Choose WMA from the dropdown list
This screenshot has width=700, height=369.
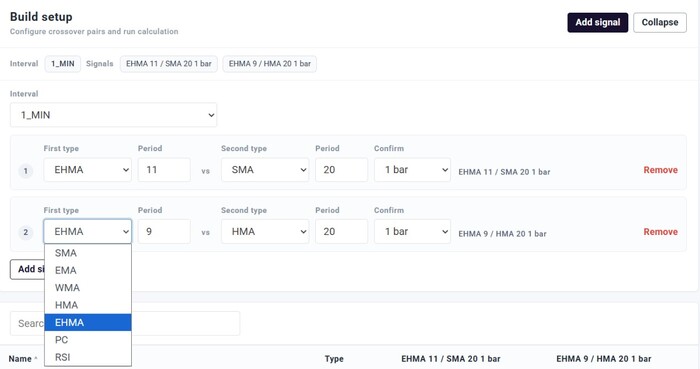(x=88, y=288)
